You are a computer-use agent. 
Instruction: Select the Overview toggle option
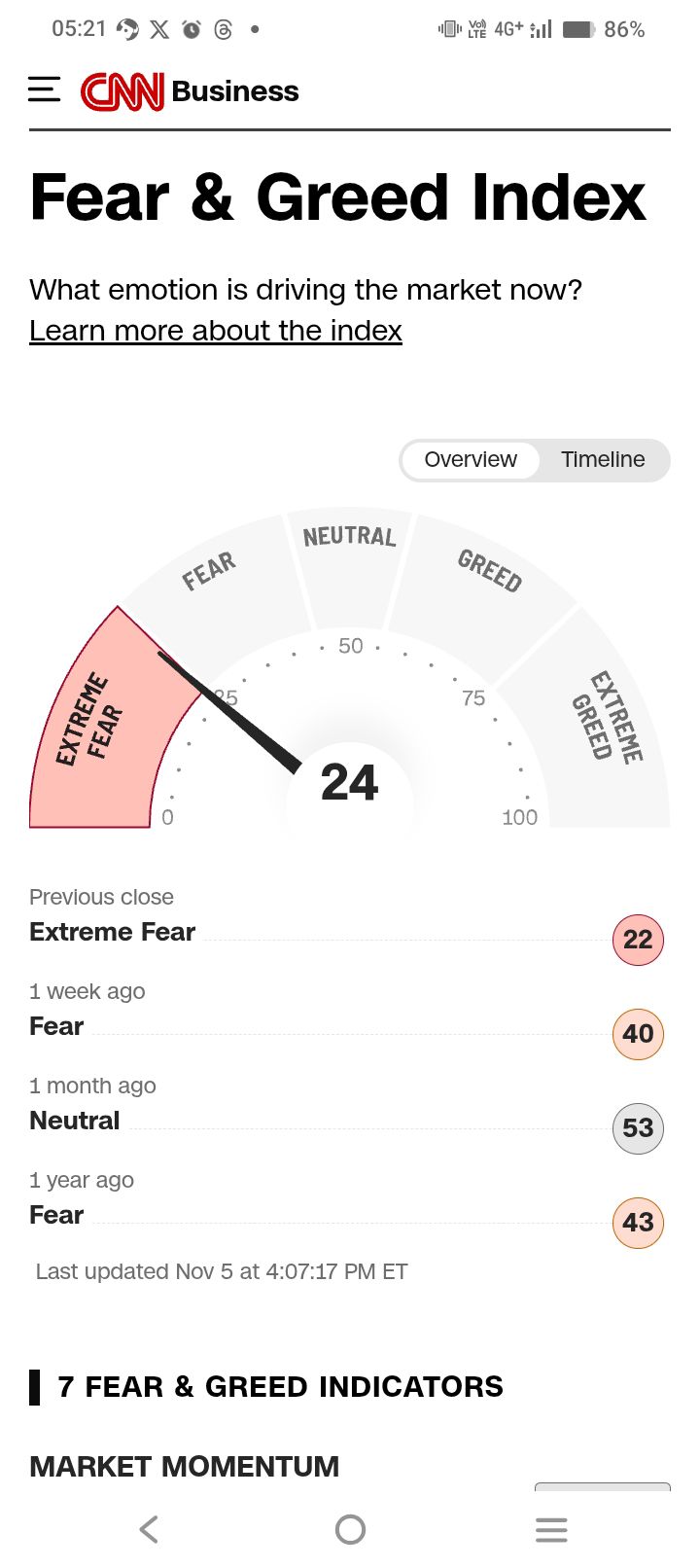pos(471,459)
